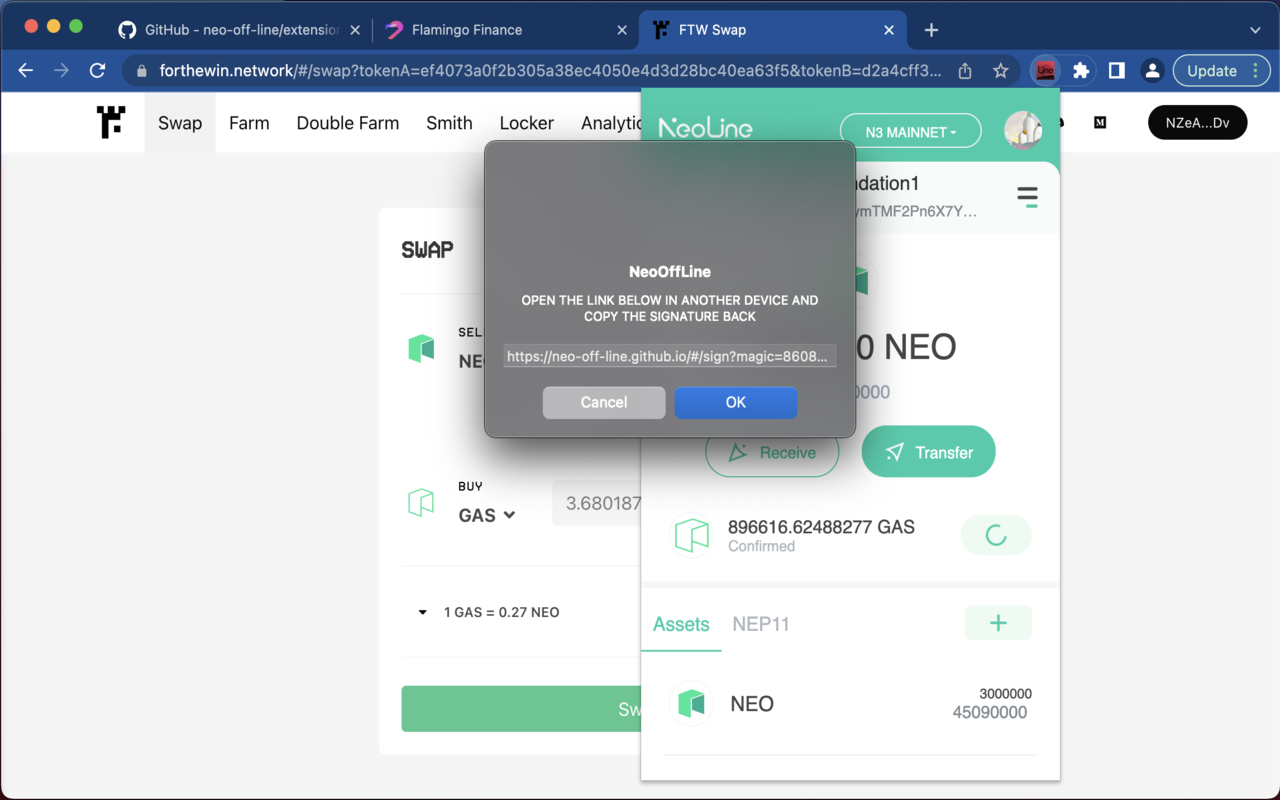Open the NeoLine hamburger menu

1027,196
